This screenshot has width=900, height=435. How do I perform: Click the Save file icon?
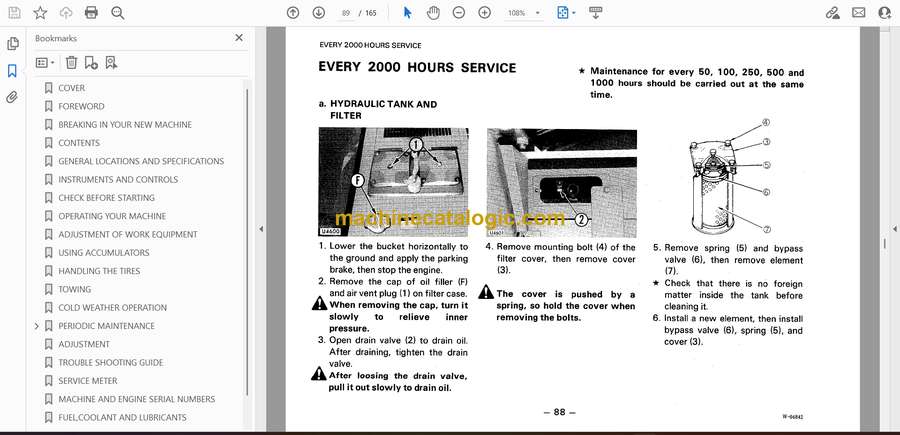tap(14, 13)
